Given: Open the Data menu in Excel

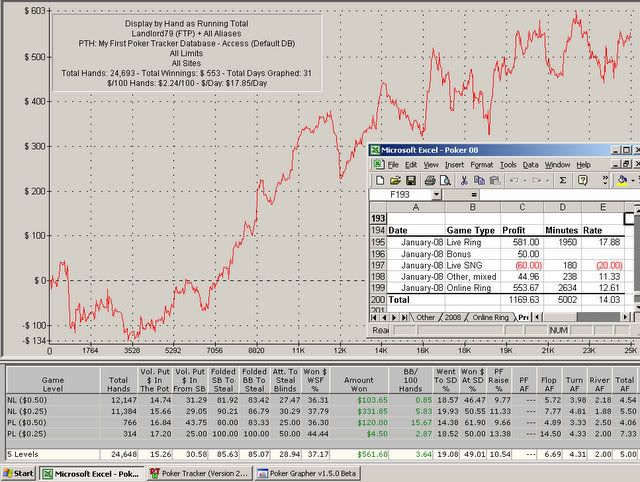Looking at the screenshot, I should [x=530, y=165].
